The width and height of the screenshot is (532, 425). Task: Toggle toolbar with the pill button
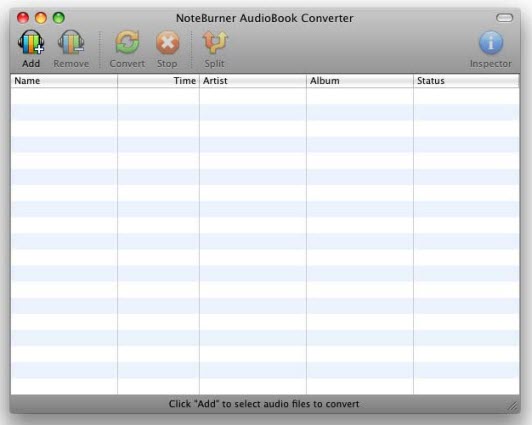tap(504, 18)
